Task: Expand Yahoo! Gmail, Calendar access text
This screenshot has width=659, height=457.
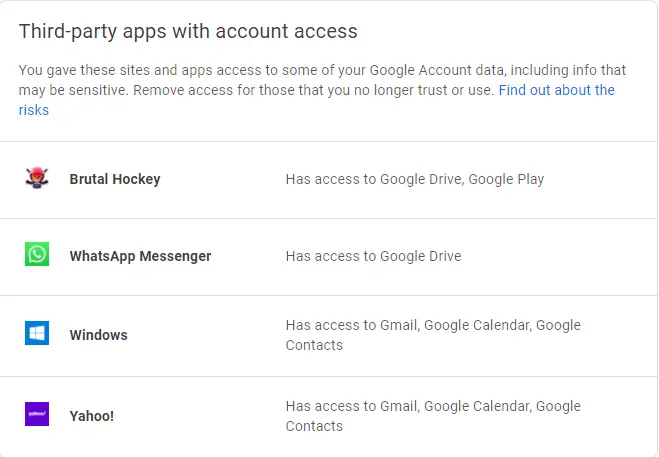Action: [433, 416]
